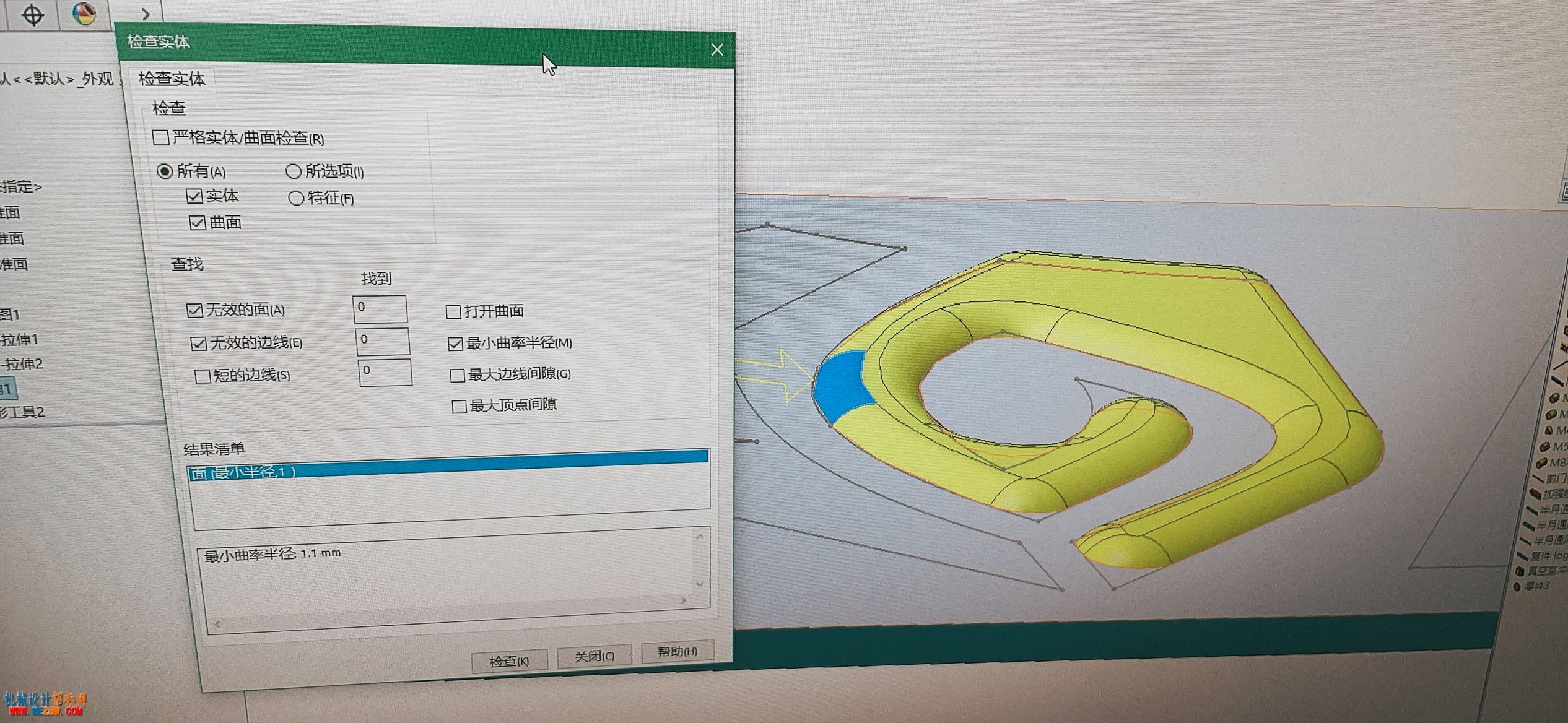Viewport: 1568px width, 723px height.
Task: Disable 最小曲率半径 checkbox
Action: pyautogui.click(x=455, y=344)
